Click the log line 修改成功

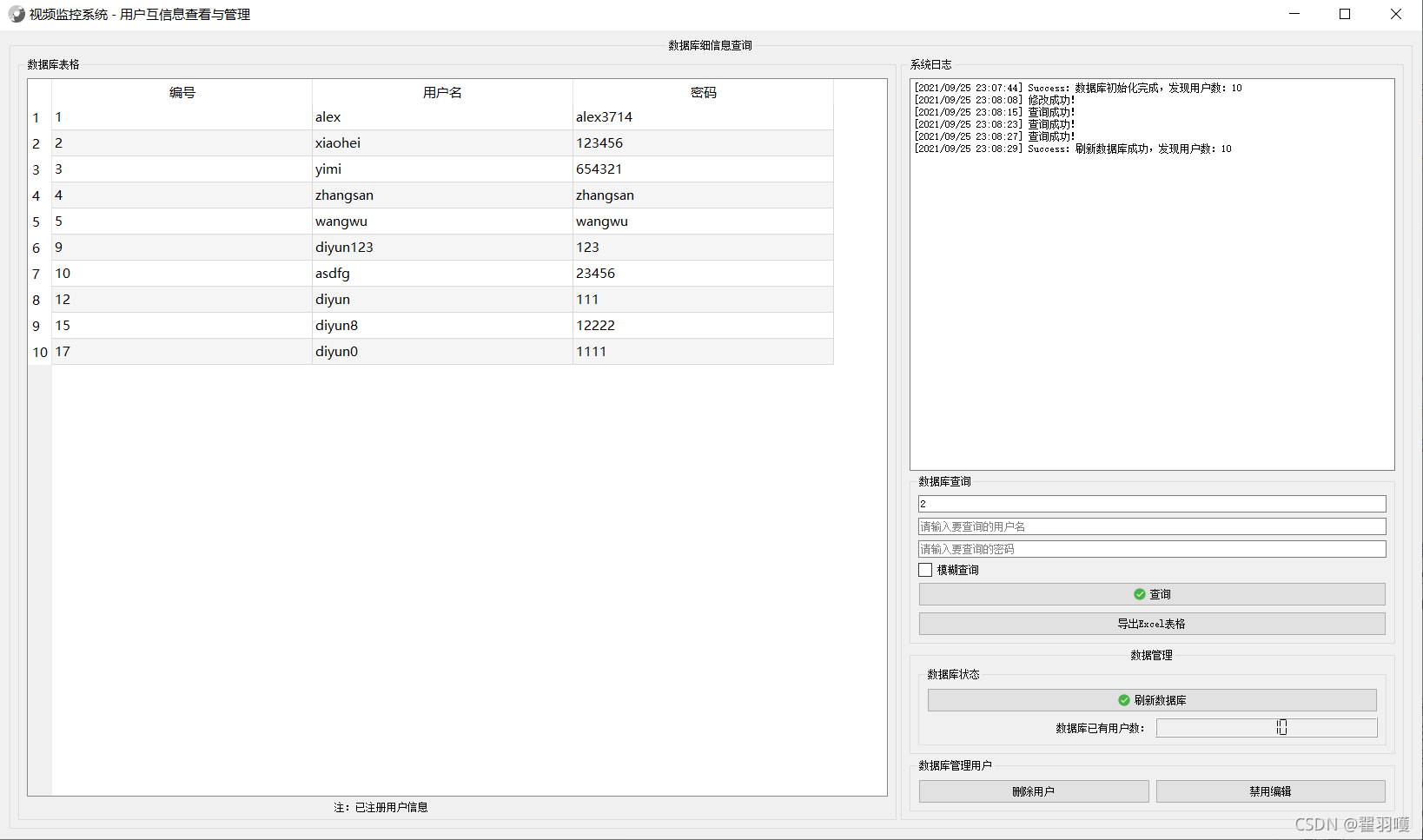coord(995,100)
